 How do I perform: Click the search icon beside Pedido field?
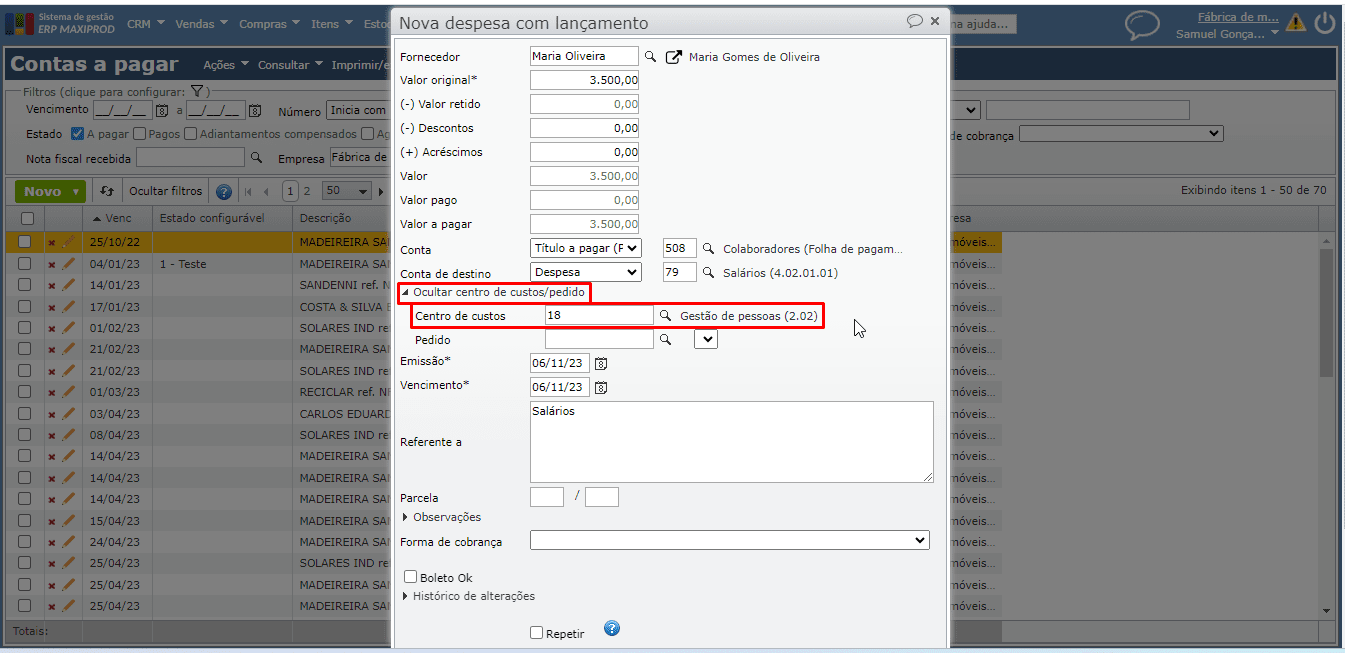(x=665, y=339)
